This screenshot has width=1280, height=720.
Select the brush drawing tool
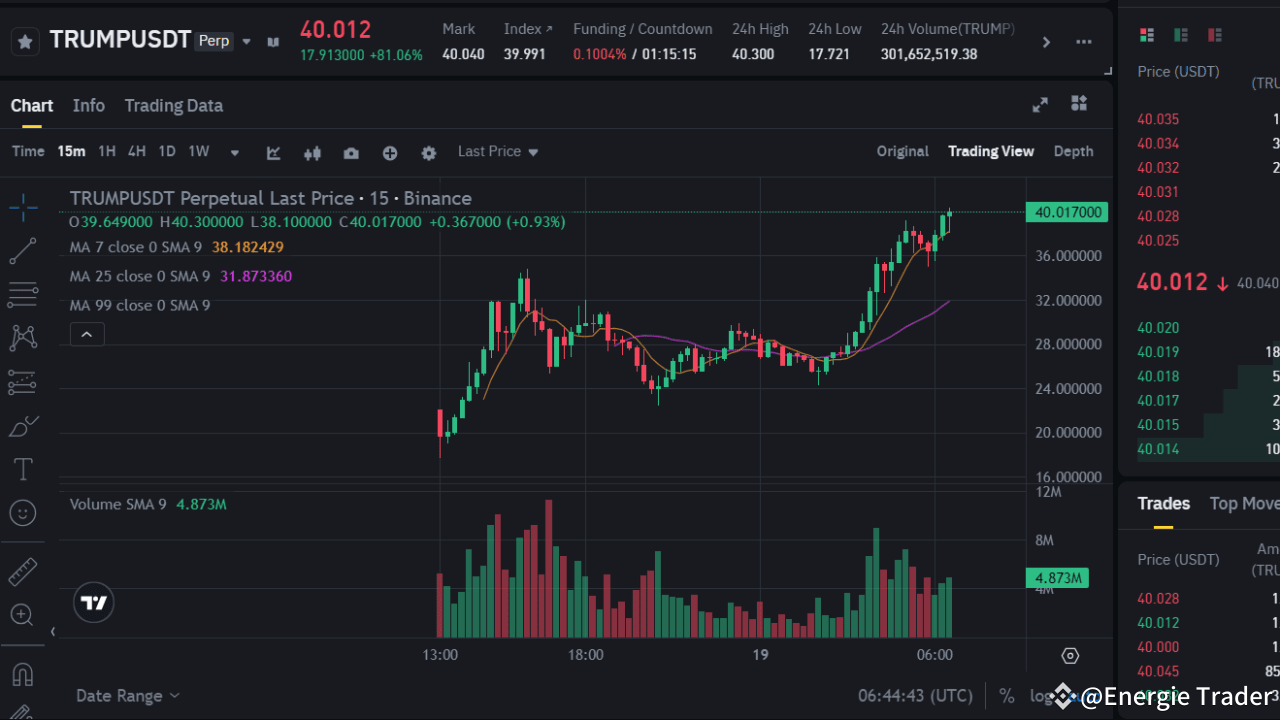pos(23,426)
